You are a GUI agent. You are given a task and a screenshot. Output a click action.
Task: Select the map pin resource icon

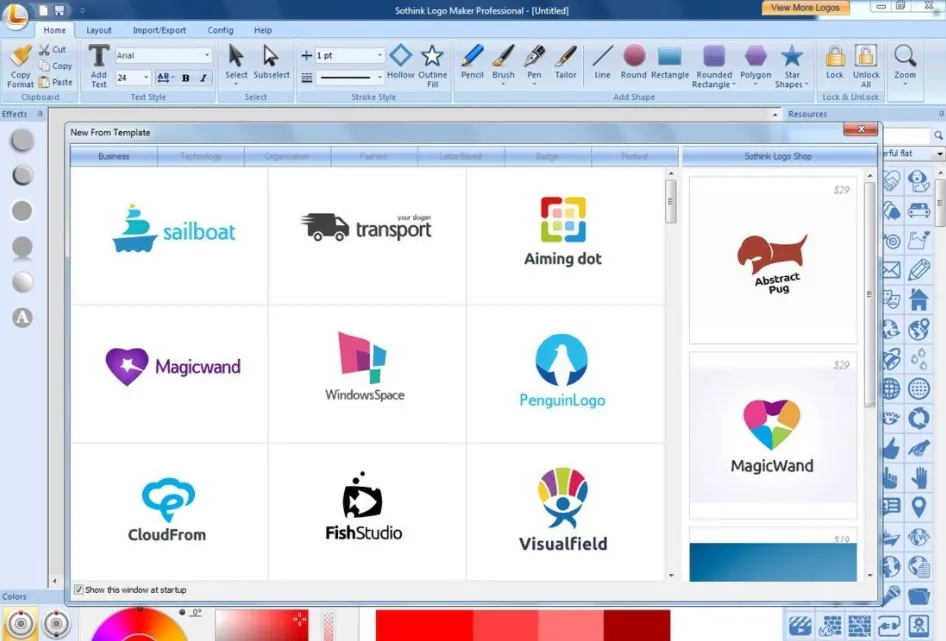point(919,507)
